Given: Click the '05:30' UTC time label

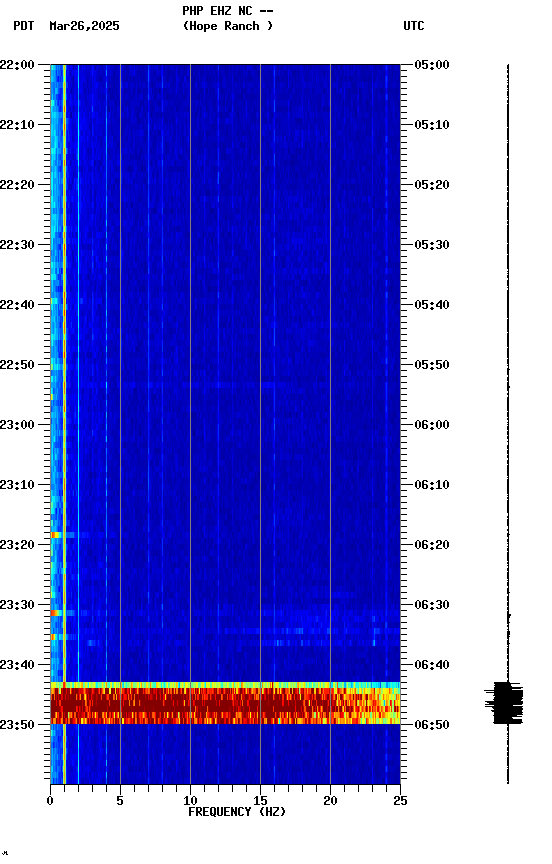Looking at the screenshot, I should point(432,245).
